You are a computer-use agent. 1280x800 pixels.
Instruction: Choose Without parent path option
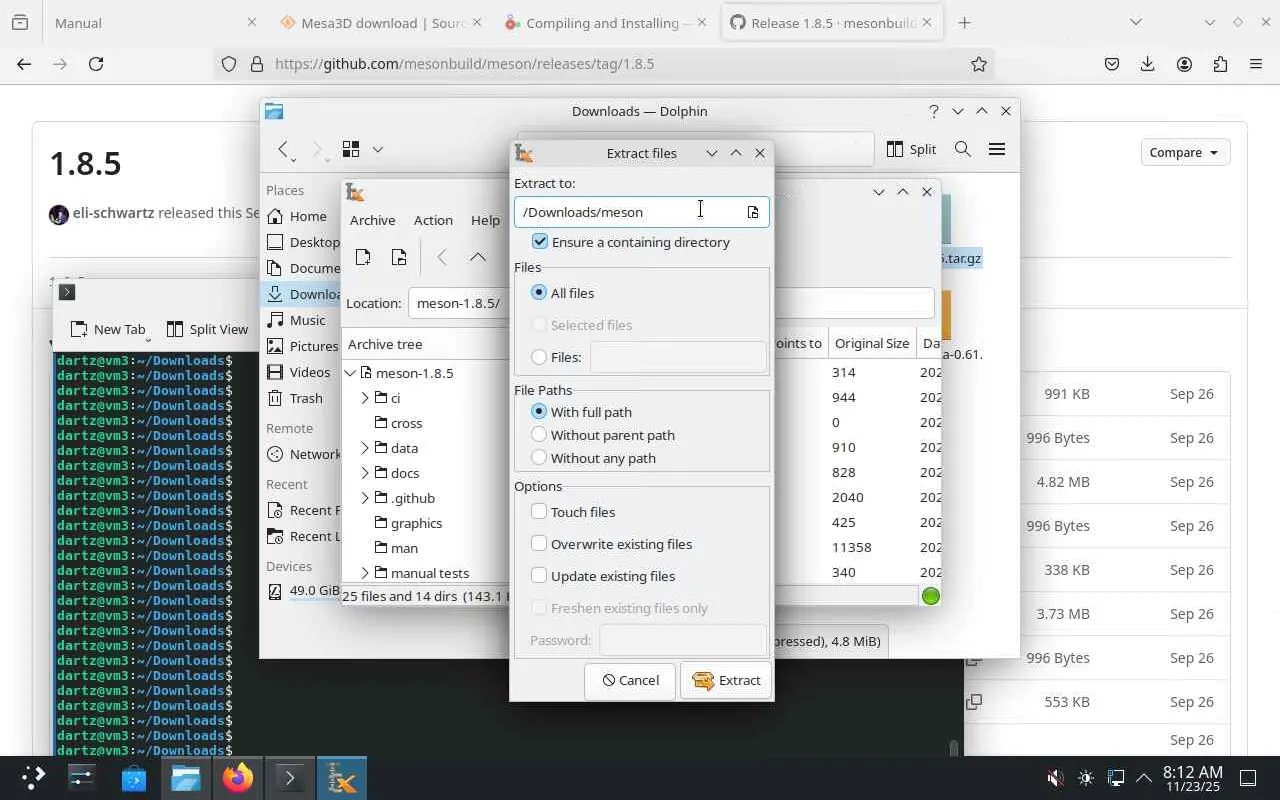[x=539, y=435]
